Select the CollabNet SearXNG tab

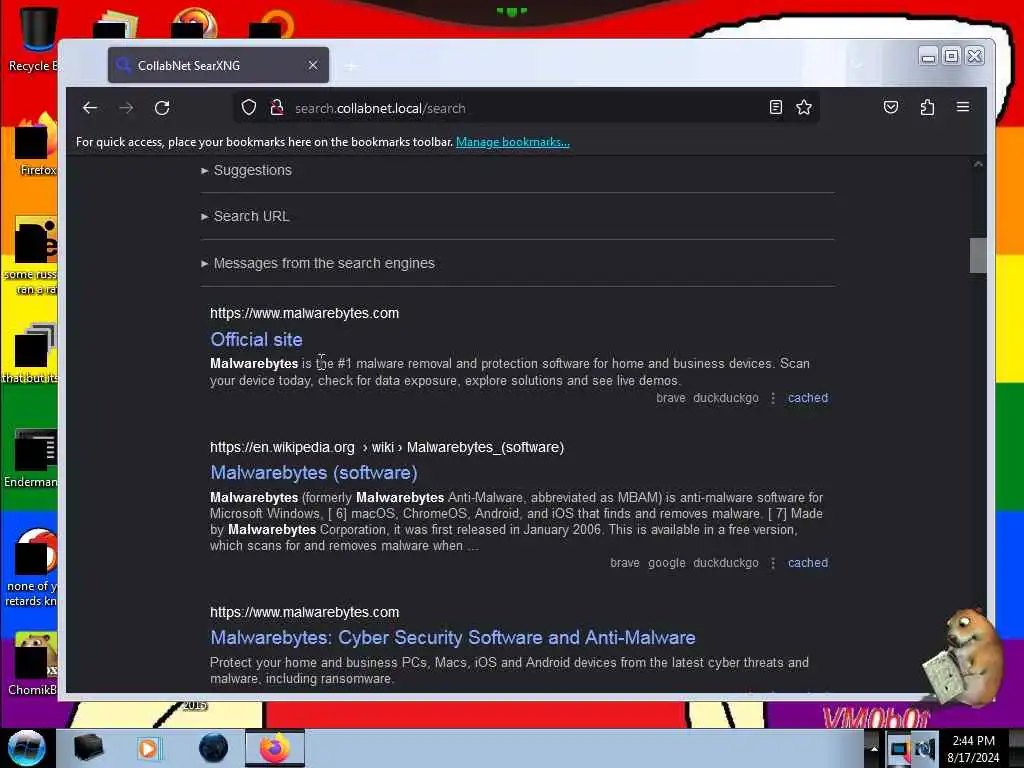(x=218, y=65)
